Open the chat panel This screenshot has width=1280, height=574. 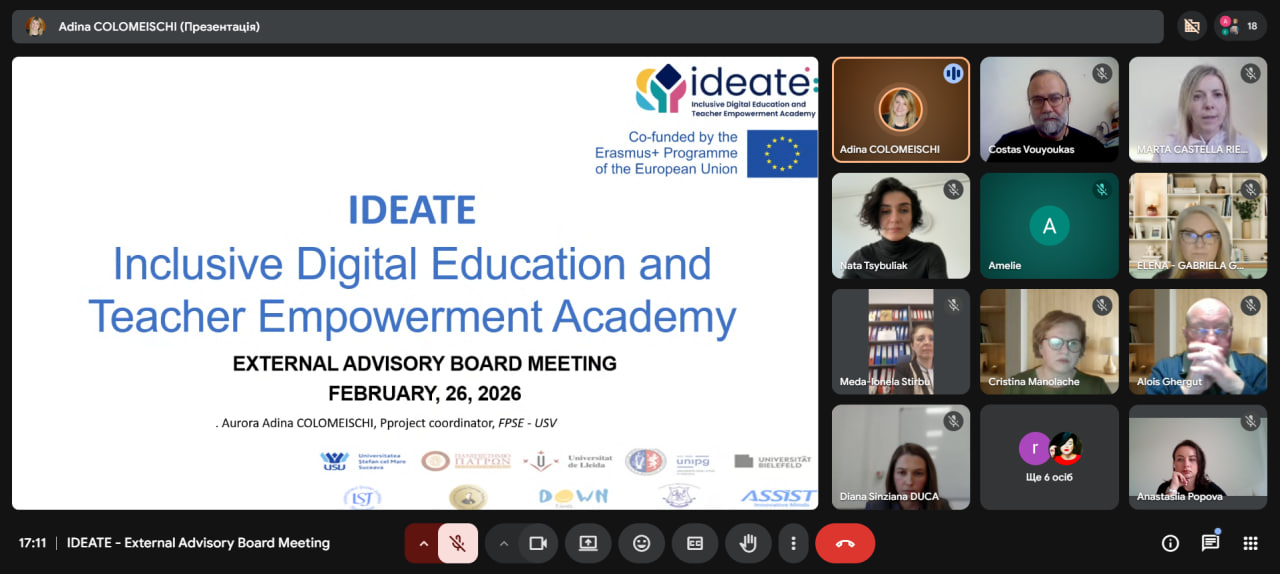click(1210, 543)
